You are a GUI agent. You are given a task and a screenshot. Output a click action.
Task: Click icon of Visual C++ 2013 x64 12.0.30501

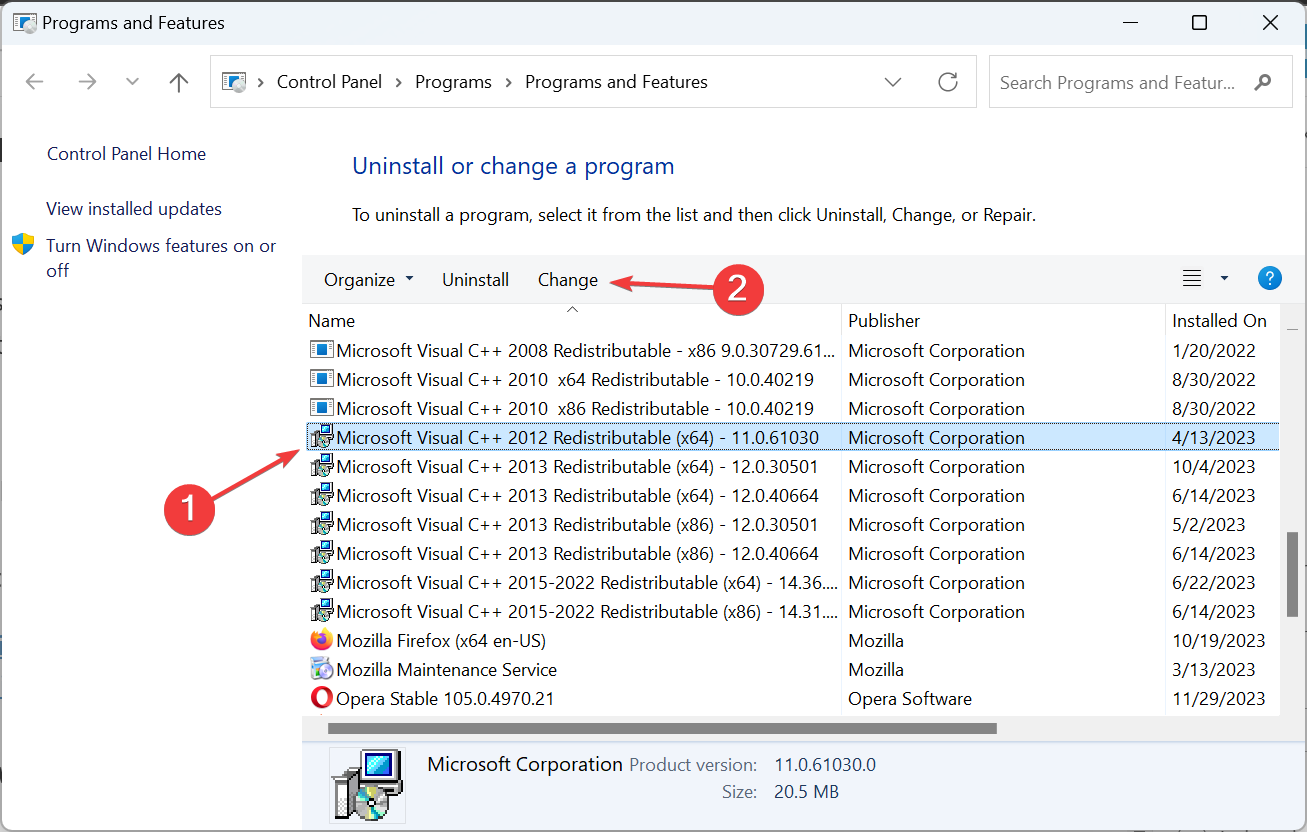[321, 467]
